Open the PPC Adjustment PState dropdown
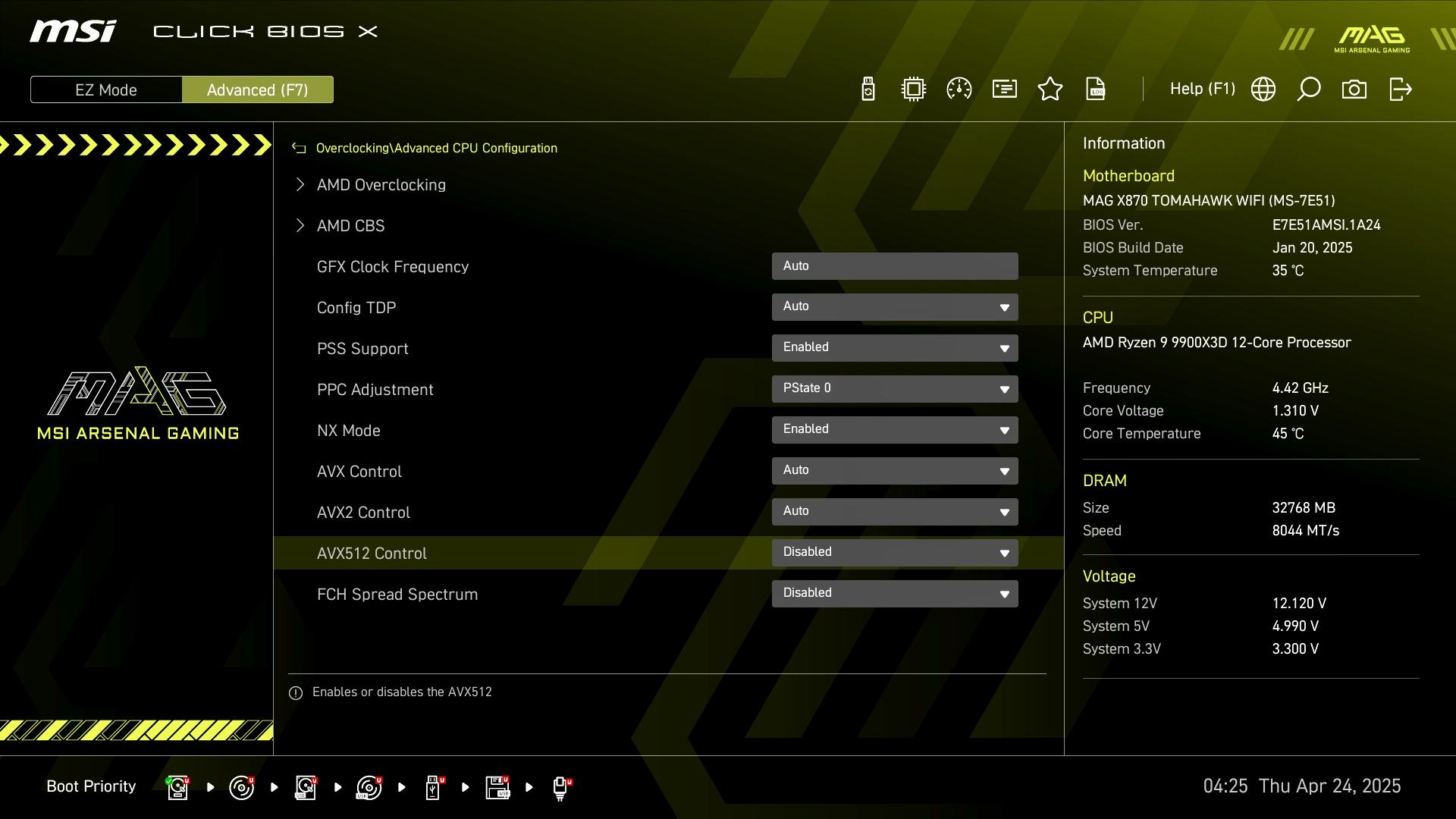Viewport: 1456px width, 819px height. [895, 389]
